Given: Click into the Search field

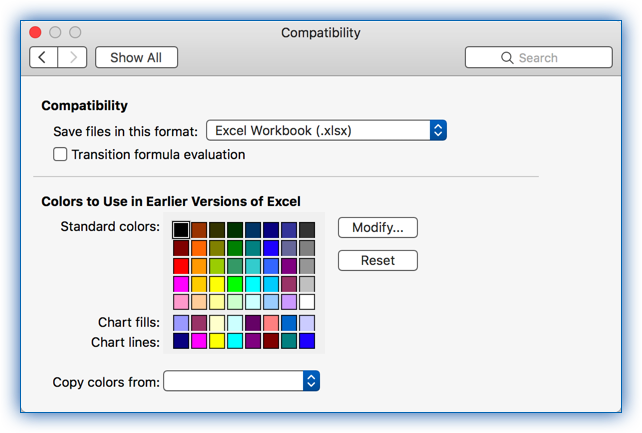Looking at the screenshot, I should click(x=538, y=57).
